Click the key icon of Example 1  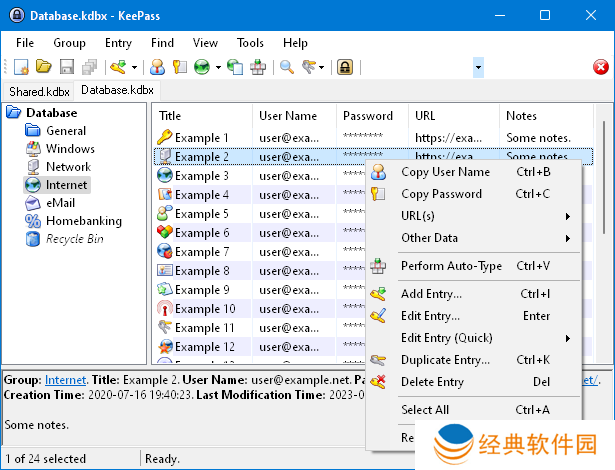[165, 137]
